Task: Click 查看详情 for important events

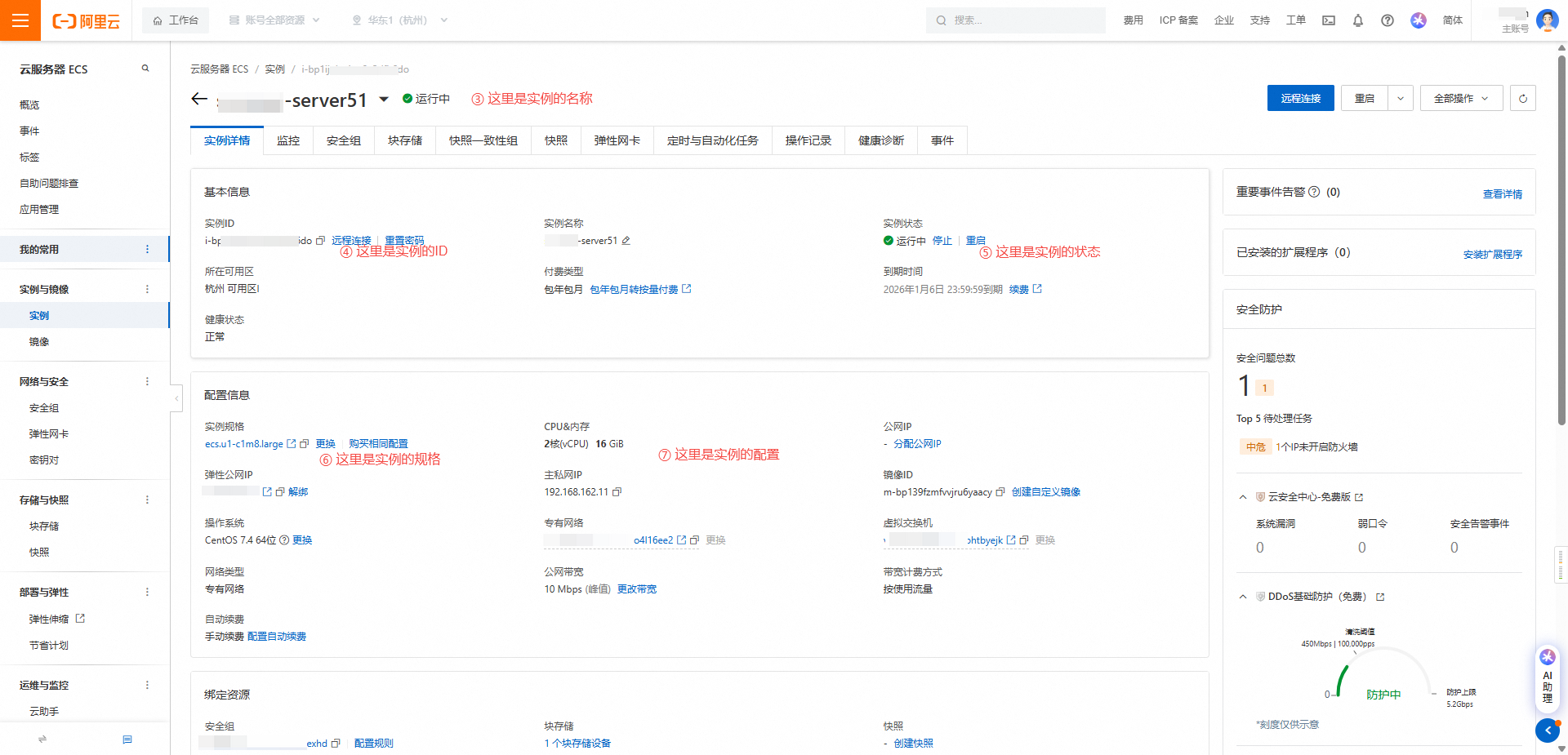Action: (1503, 194)
